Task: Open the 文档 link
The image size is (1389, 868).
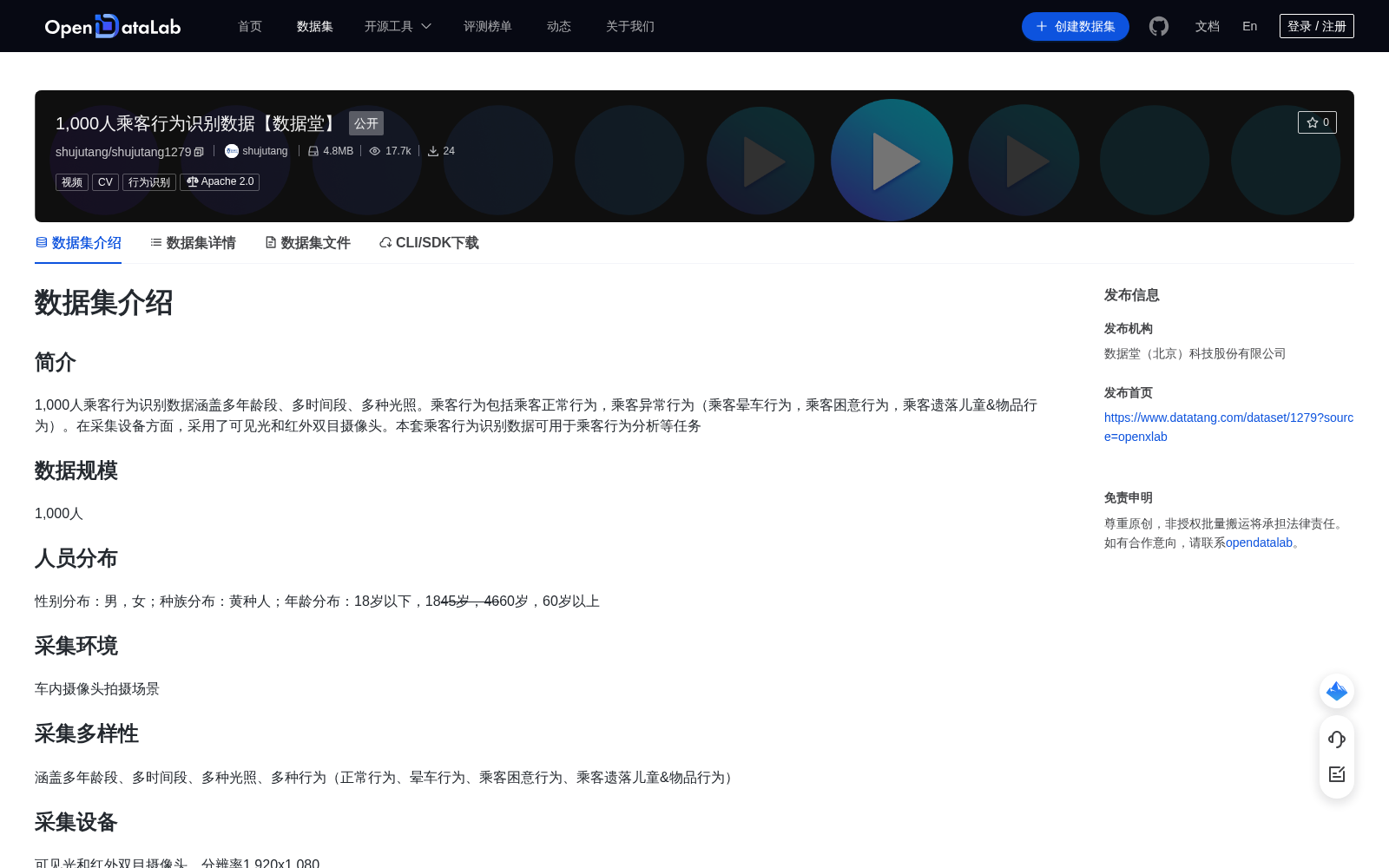Action: (1208, 26)
